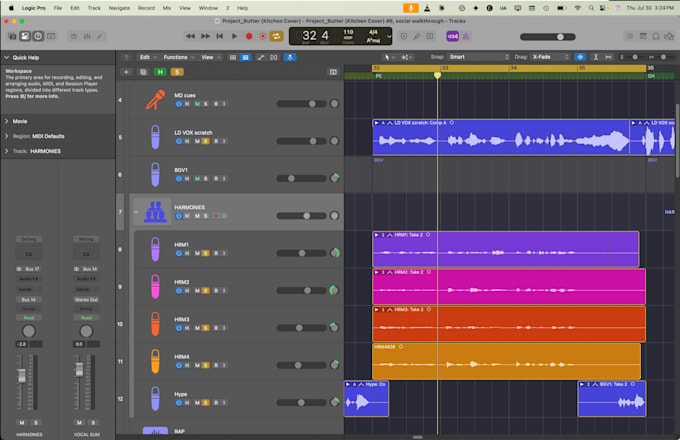
Task: Collapse the HARMONIES track stack
Action: coord(136,212)
